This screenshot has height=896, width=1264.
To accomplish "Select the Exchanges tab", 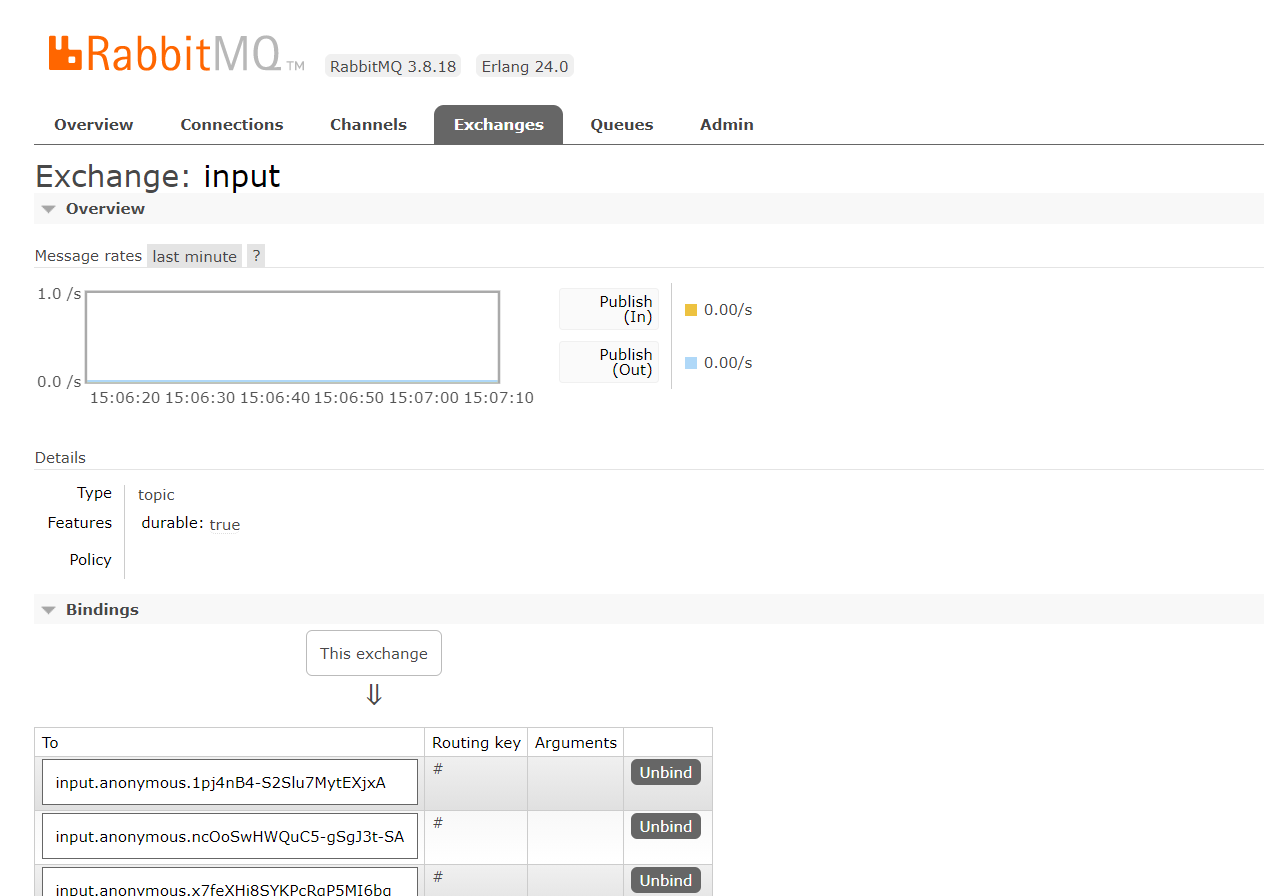I will (498, 125).
